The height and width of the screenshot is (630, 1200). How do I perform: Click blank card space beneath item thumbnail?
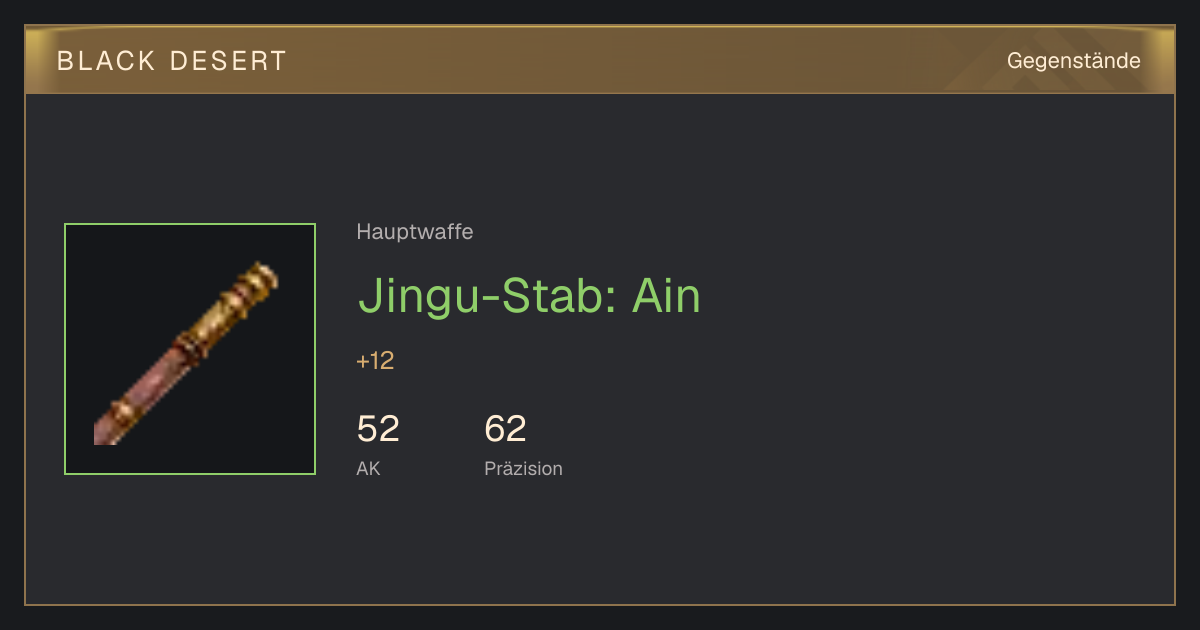click(190, 540)
